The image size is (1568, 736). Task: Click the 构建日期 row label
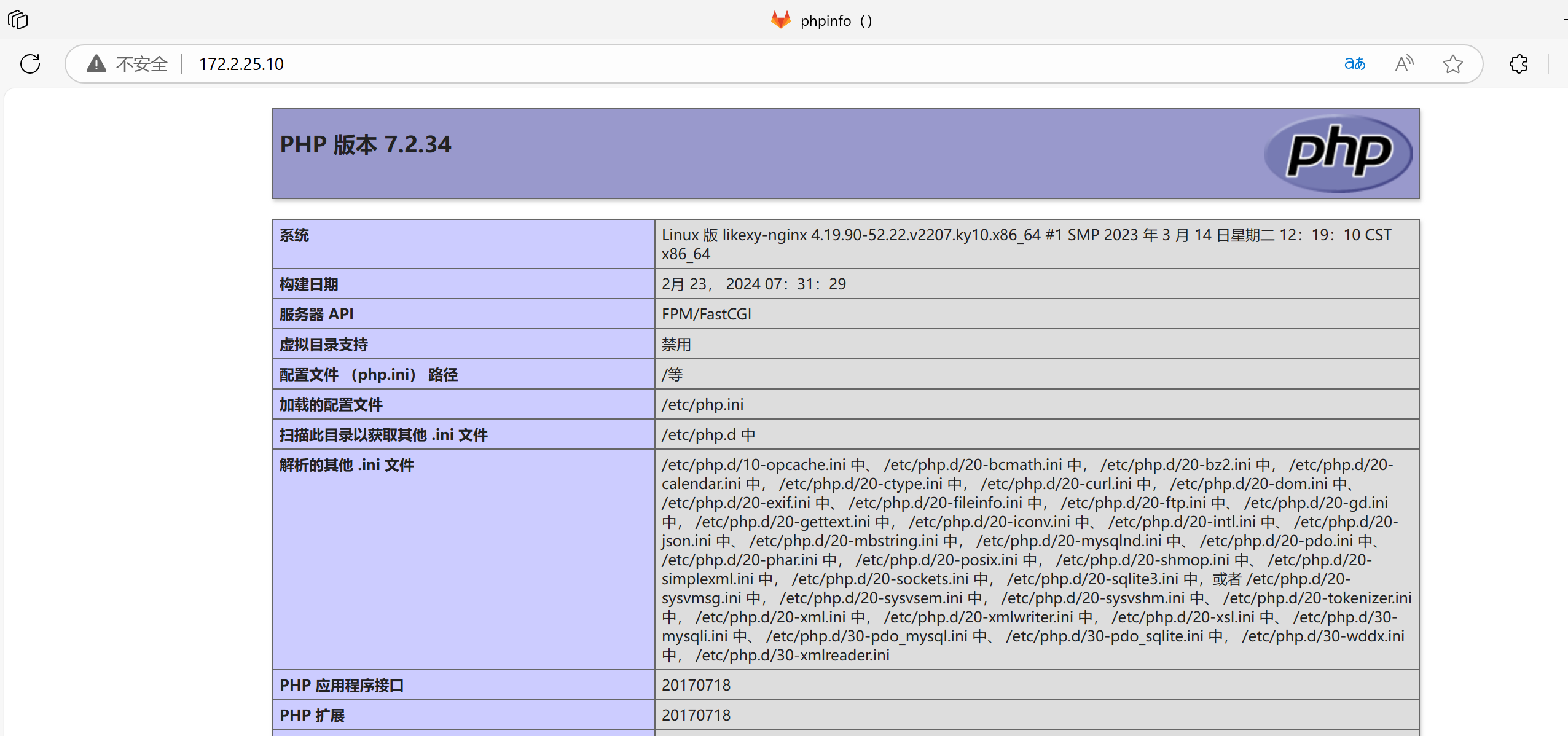308,284
